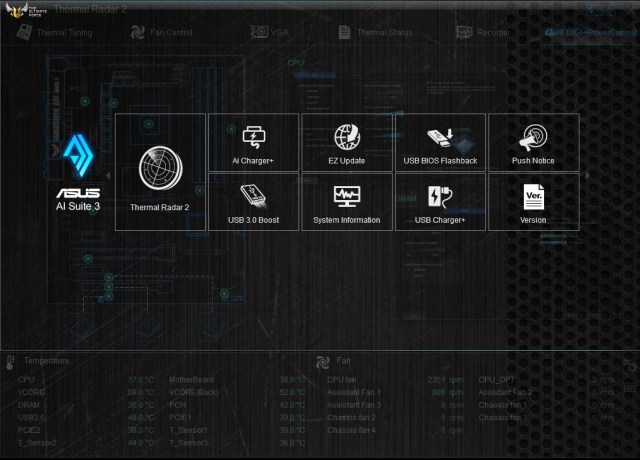Switch to VGA tab
The image size is (640, 460).
coord(270,32)
